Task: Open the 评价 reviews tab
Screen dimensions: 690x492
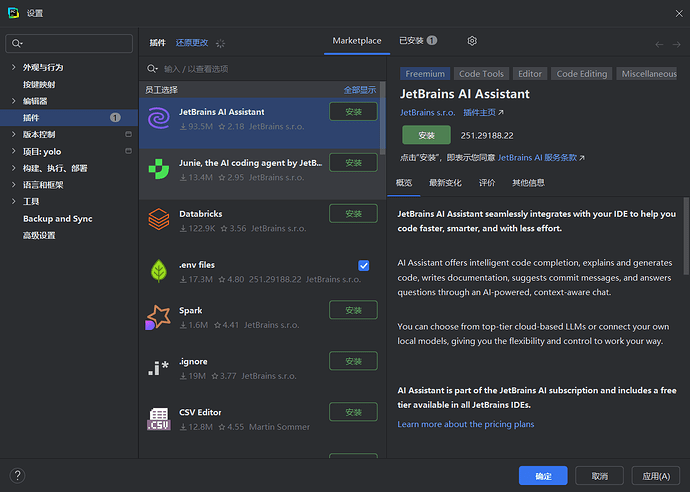Action: pyautogui.click(x=487, y=183)
